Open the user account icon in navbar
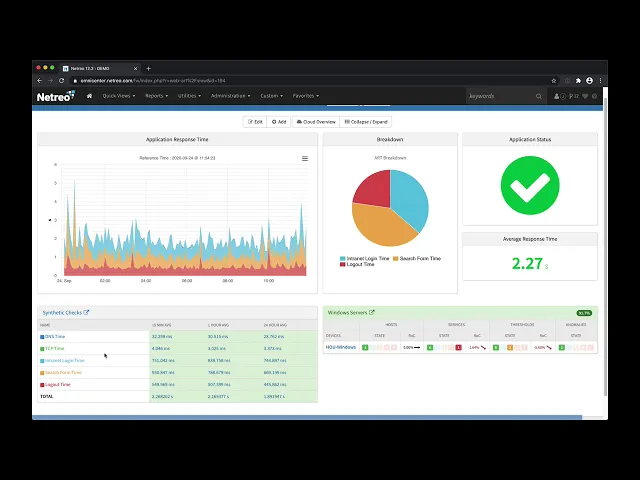This screenshot has height=480, width=640. [x=556, y=96]
